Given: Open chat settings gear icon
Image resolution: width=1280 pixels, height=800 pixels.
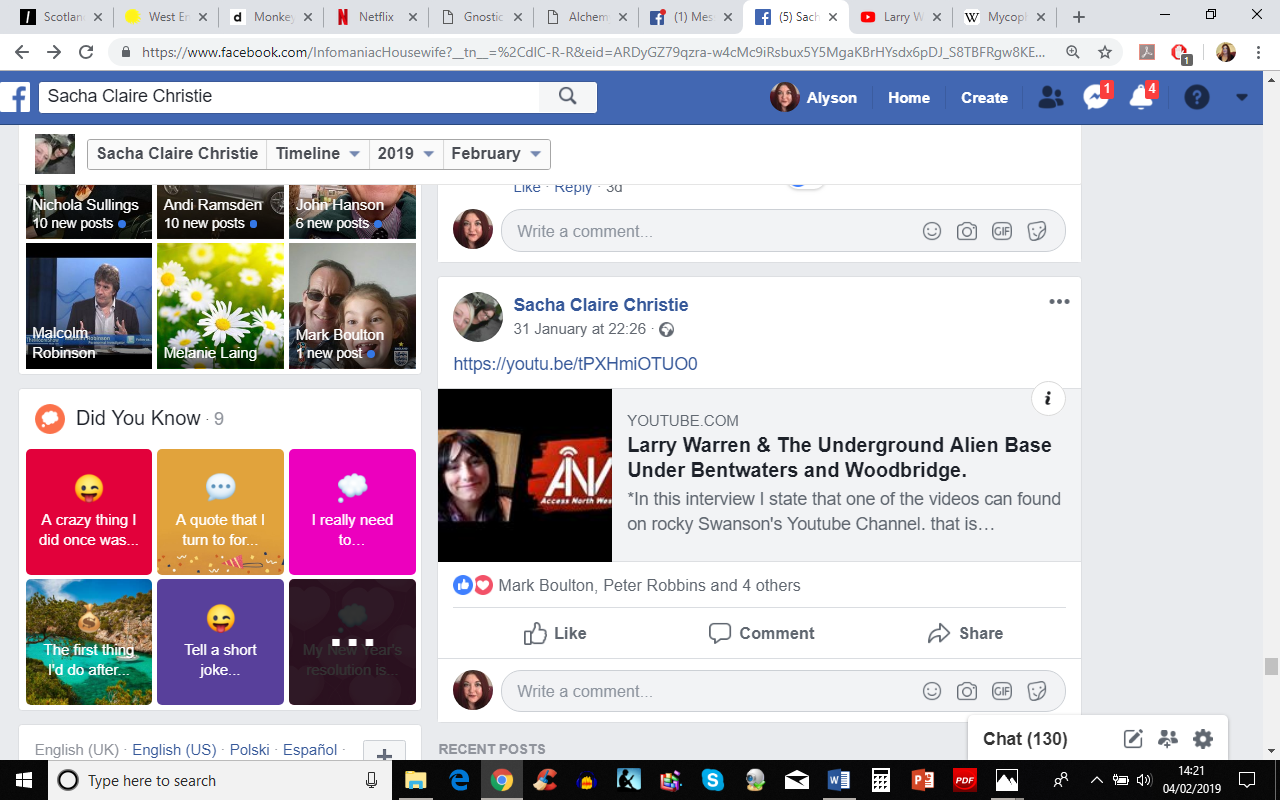Looking at the screenshot, I should (1203, 739).
